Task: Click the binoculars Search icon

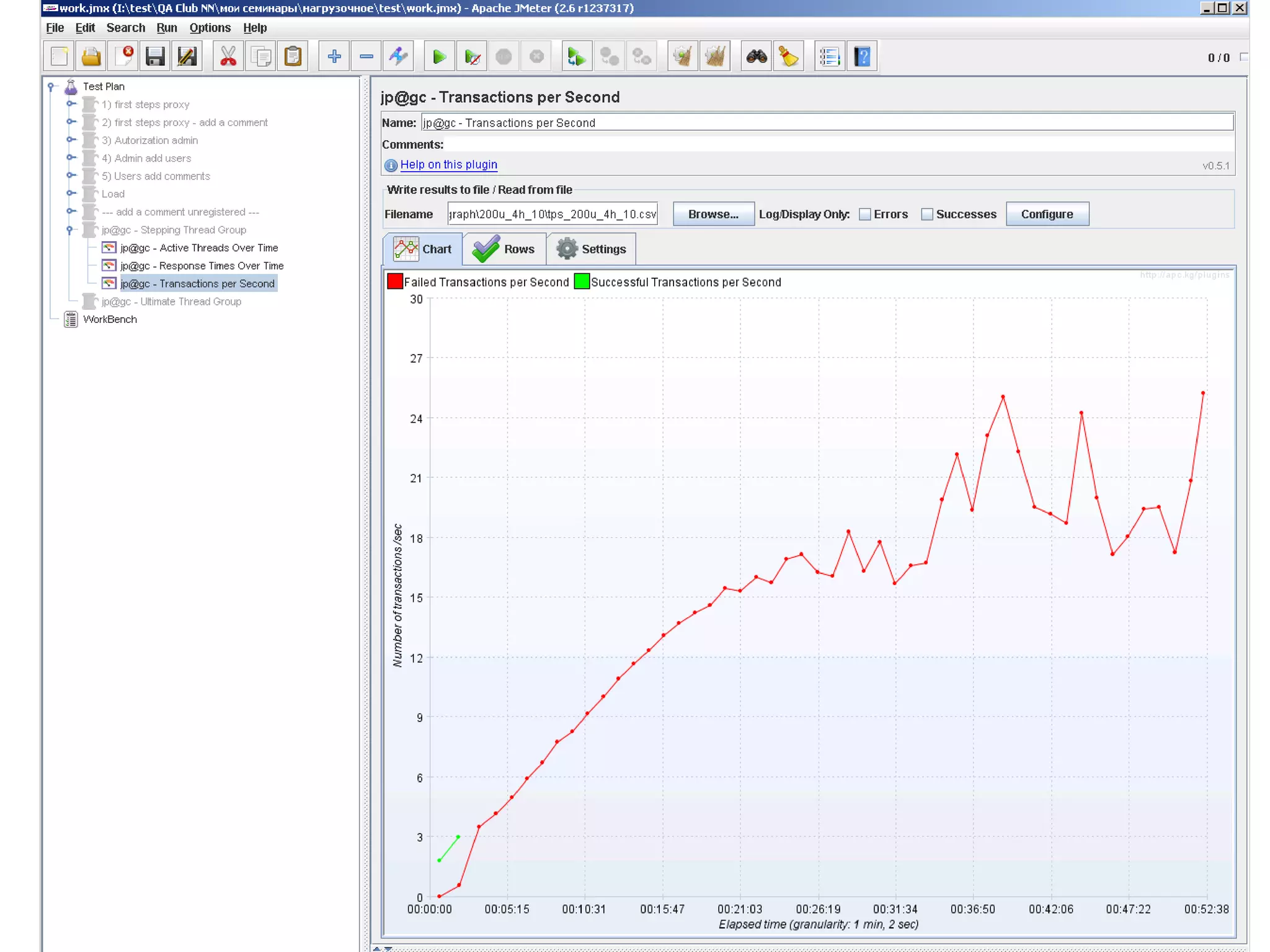Action: tap(757, 57)
